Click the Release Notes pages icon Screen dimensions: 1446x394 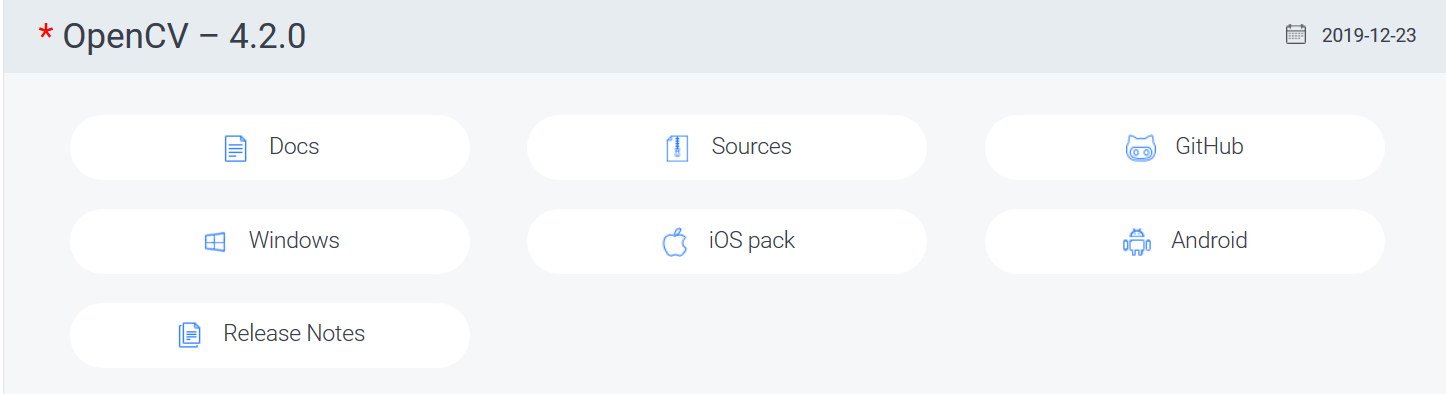tap(189, 335)
